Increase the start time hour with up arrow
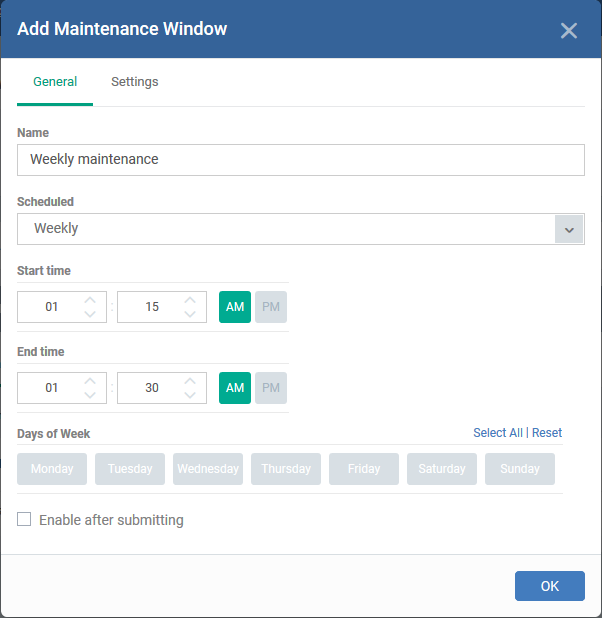The width and height of the screenshot is (602, 618). (x=90, y=300)
